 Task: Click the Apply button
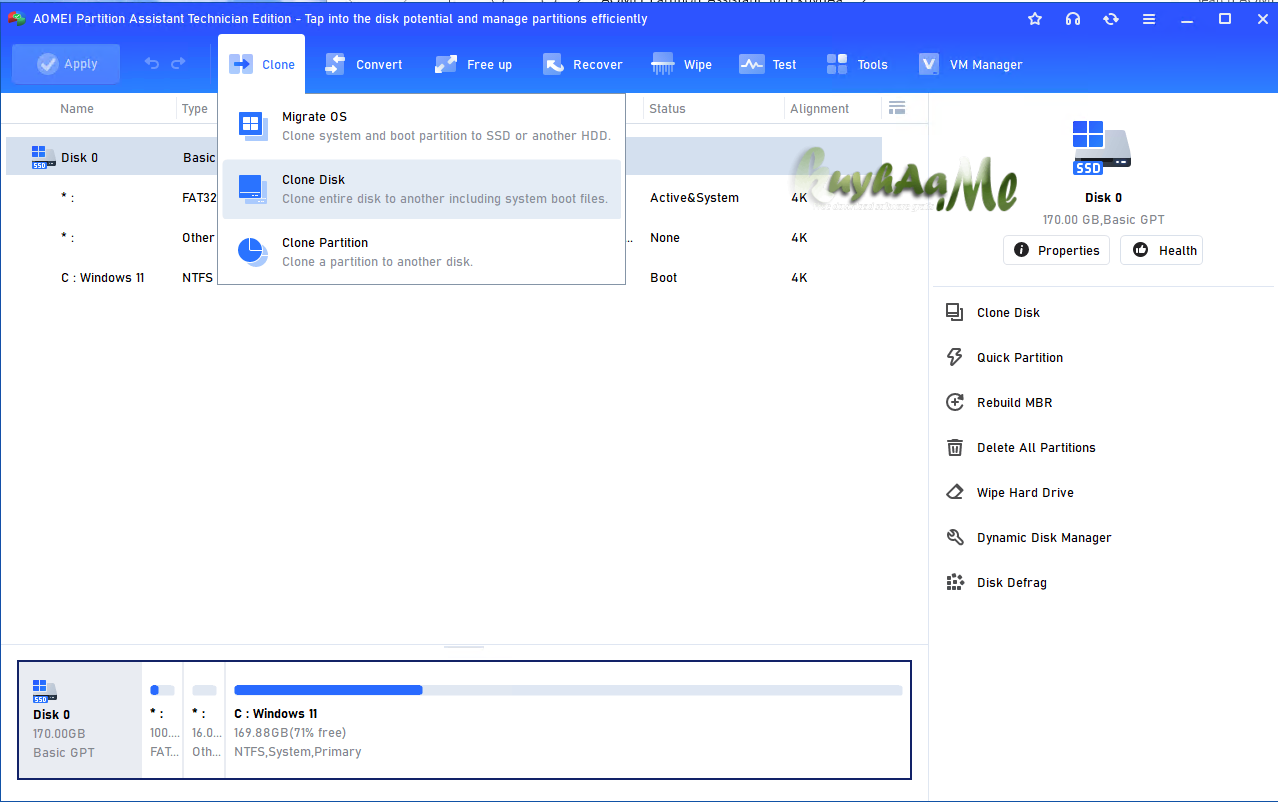tap(66, 64)
